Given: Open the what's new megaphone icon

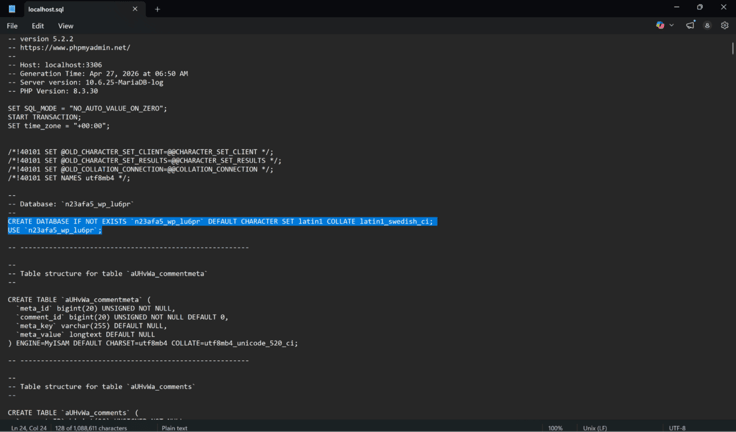Looking at the screenshot, I should (690, 25).
